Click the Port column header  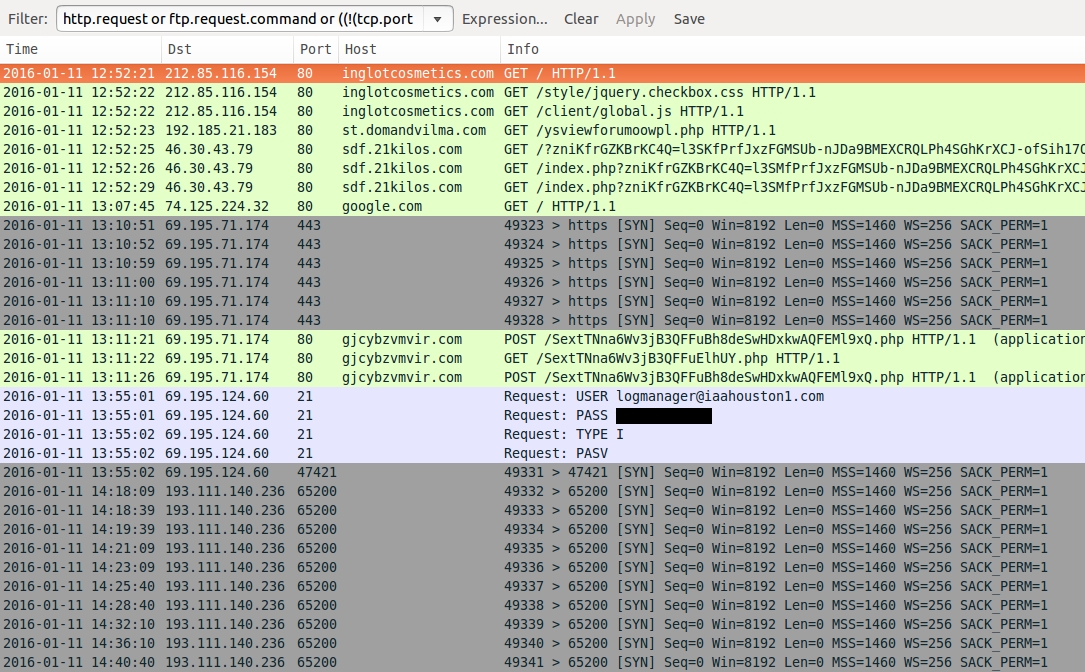[315, 49]
